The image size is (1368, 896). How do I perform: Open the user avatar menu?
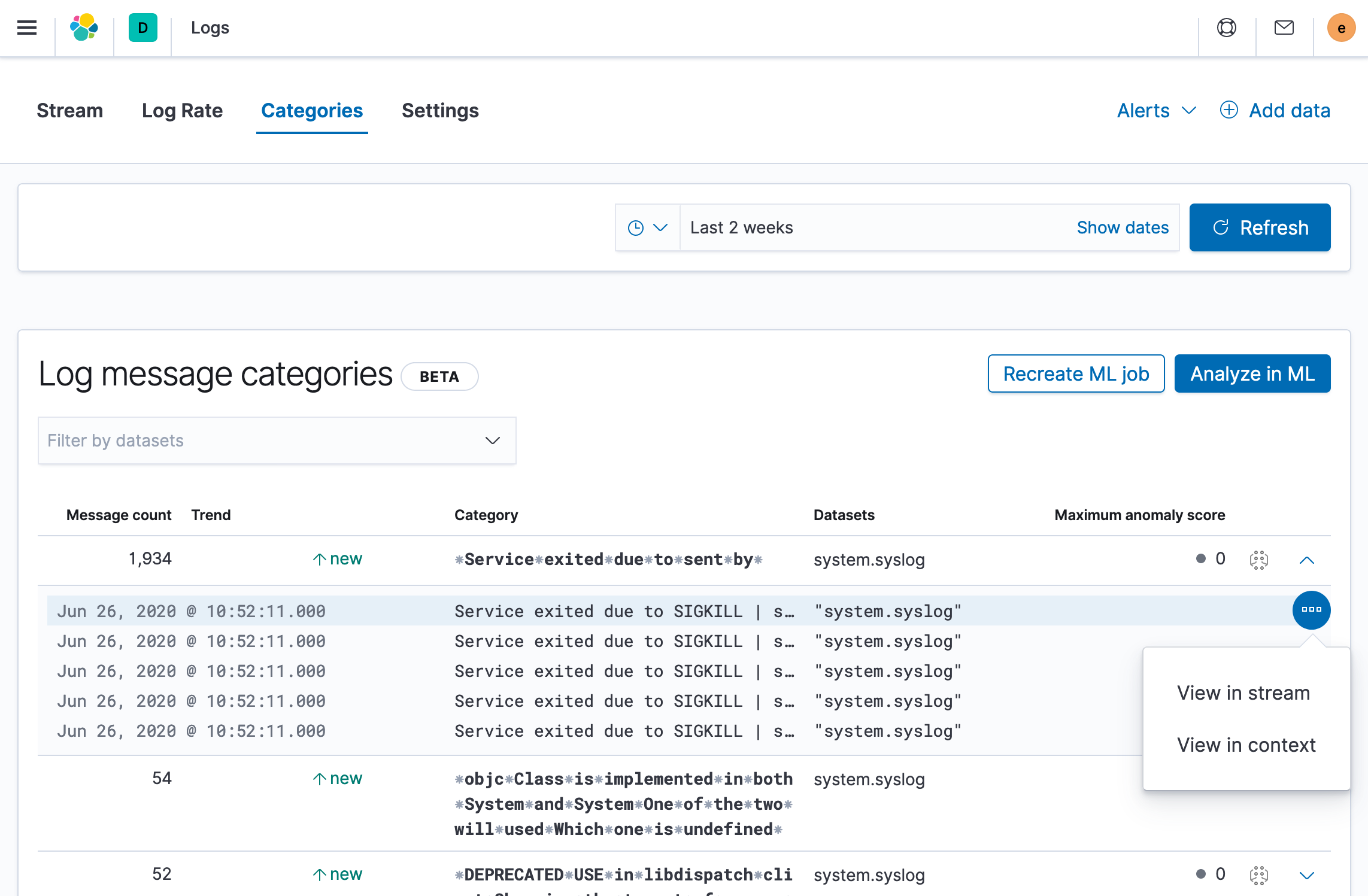click(x=1341, y=28)
